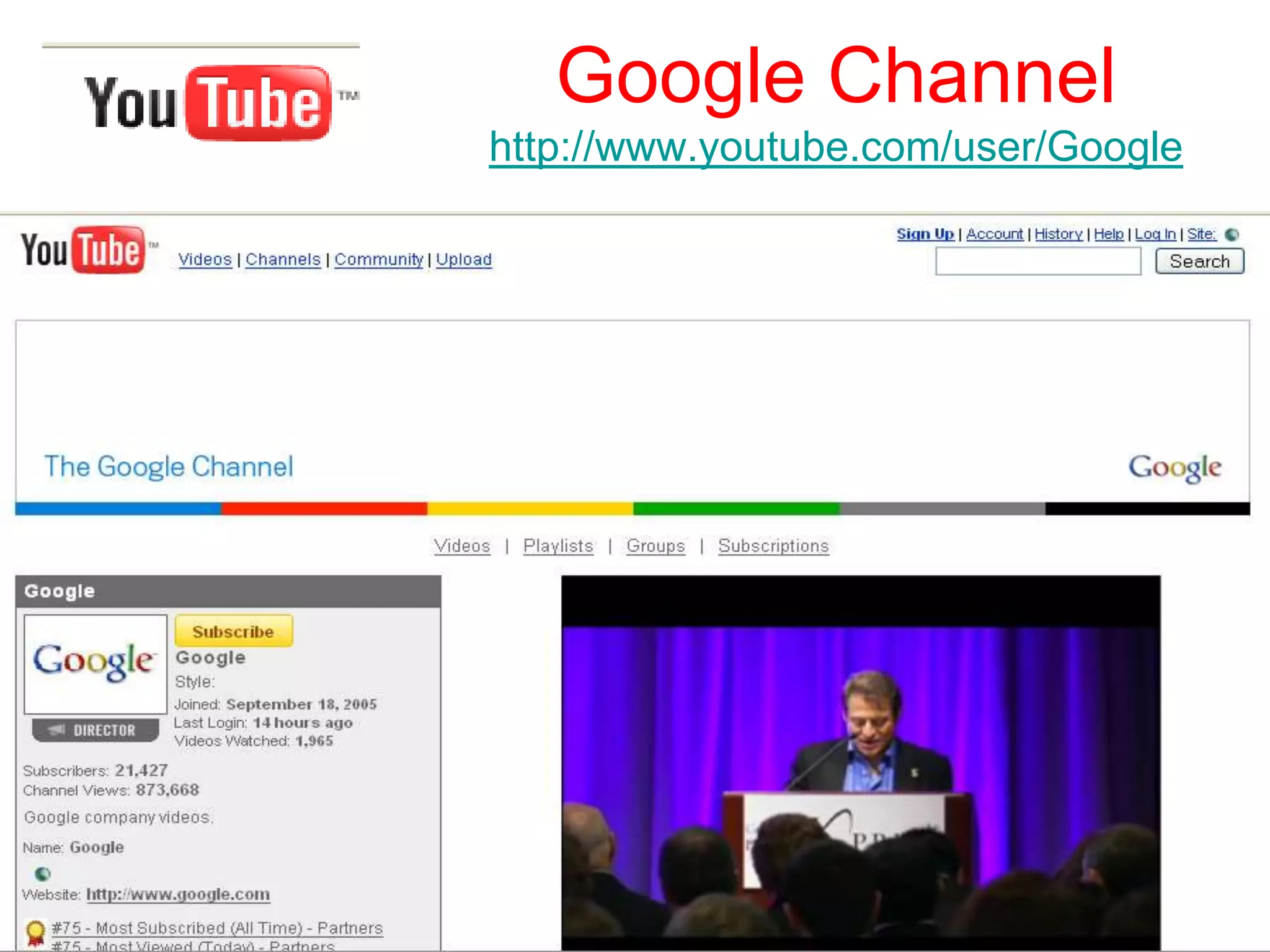Click the Videos Watched: 1,965 text
The width and height of the screenshot is (1270, 952).
[254, 741]
